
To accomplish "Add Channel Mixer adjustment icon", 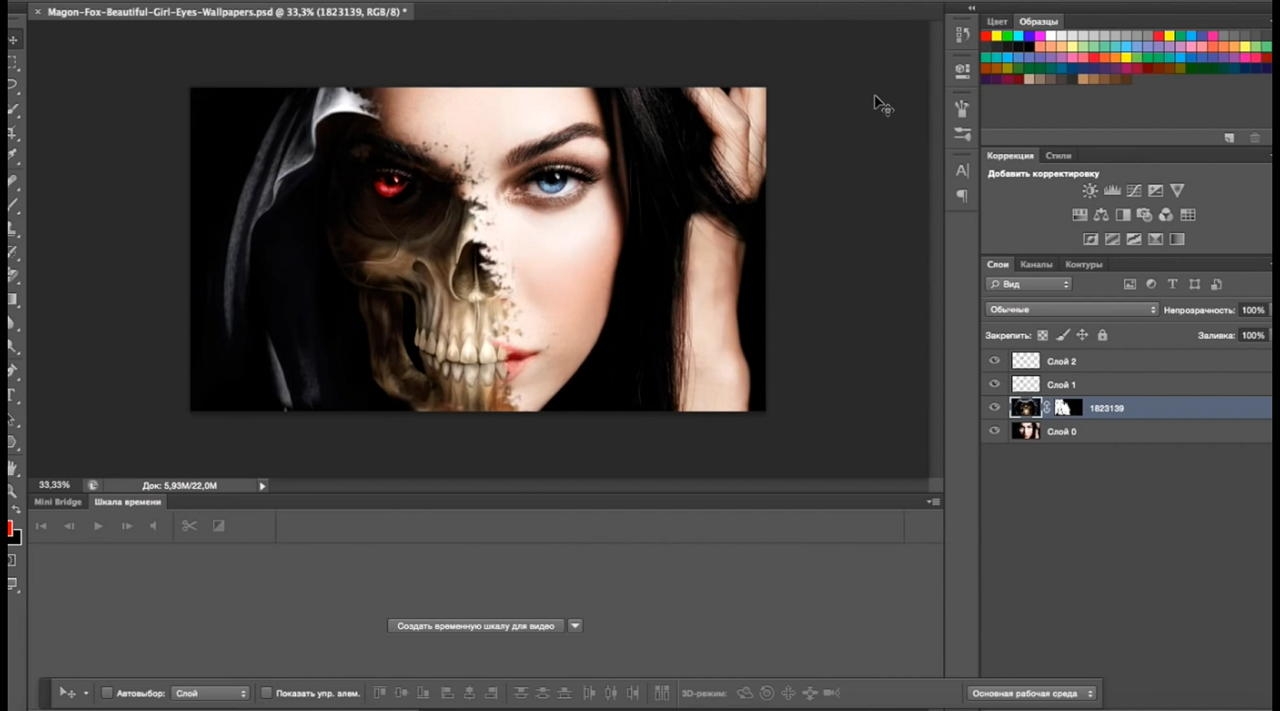I will [x=1166, y=215].
